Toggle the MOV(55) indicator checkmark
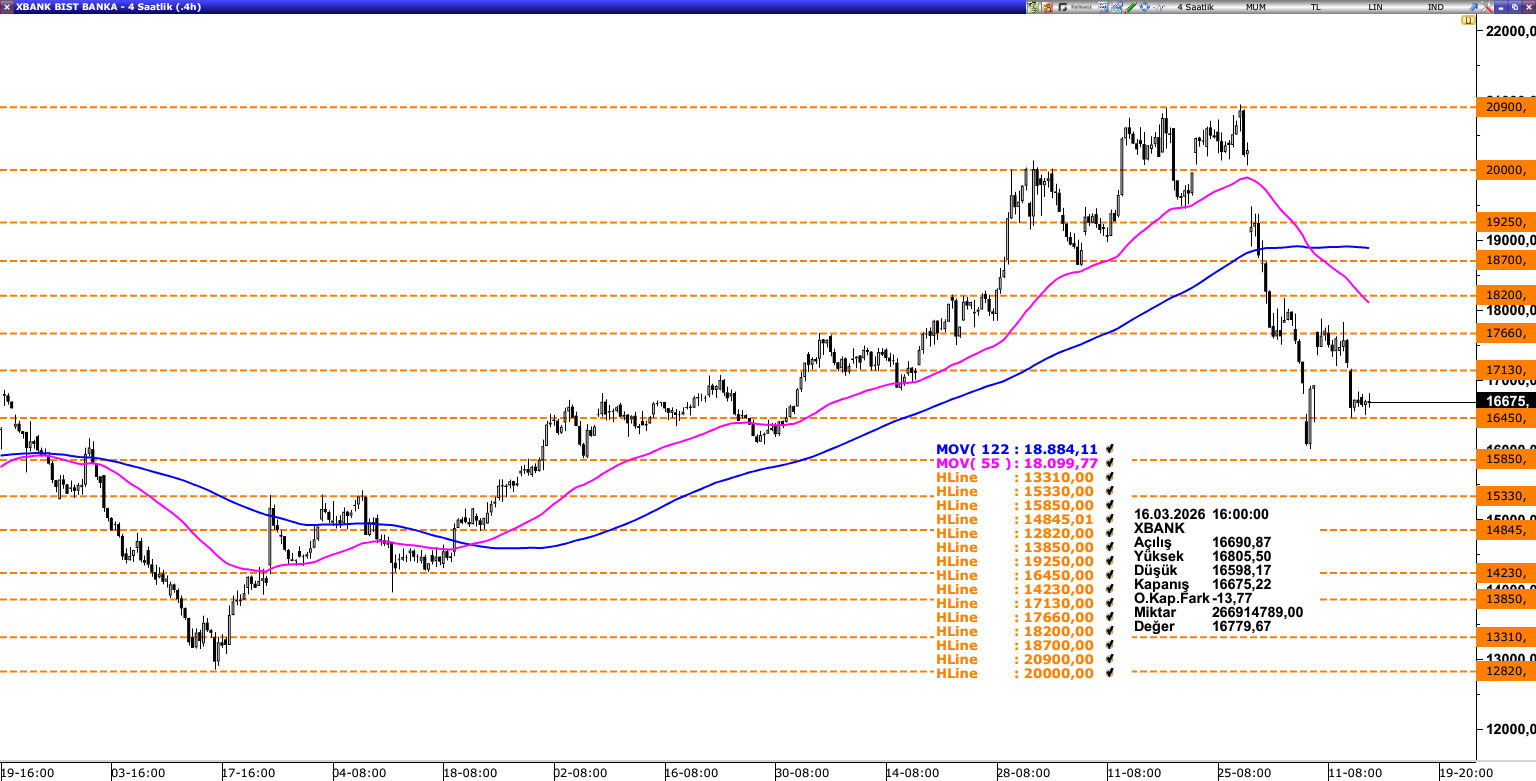The image size is (1536, 781). (1110, 464)
